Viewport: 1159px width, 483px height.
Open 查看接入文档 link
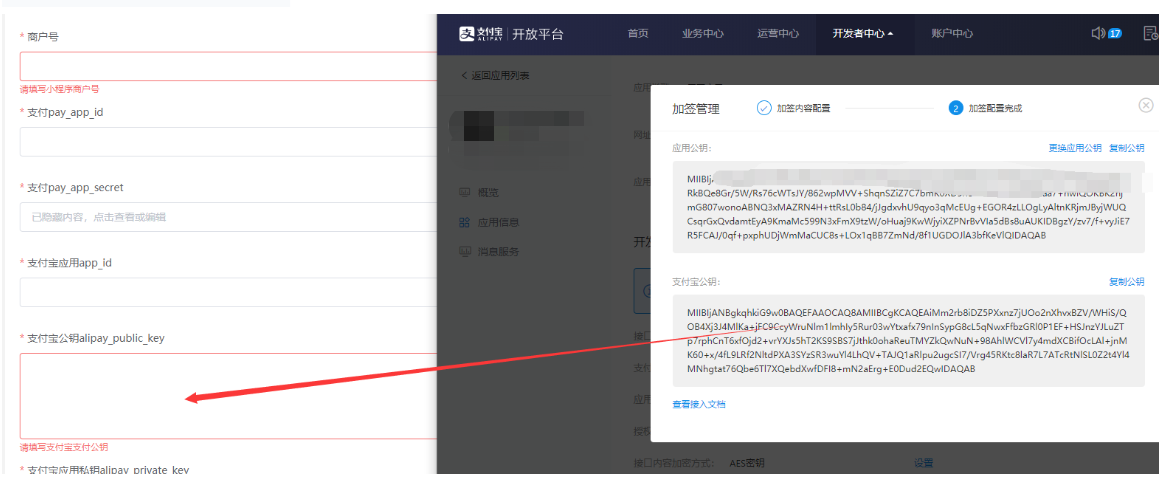(x=699, y=405)
